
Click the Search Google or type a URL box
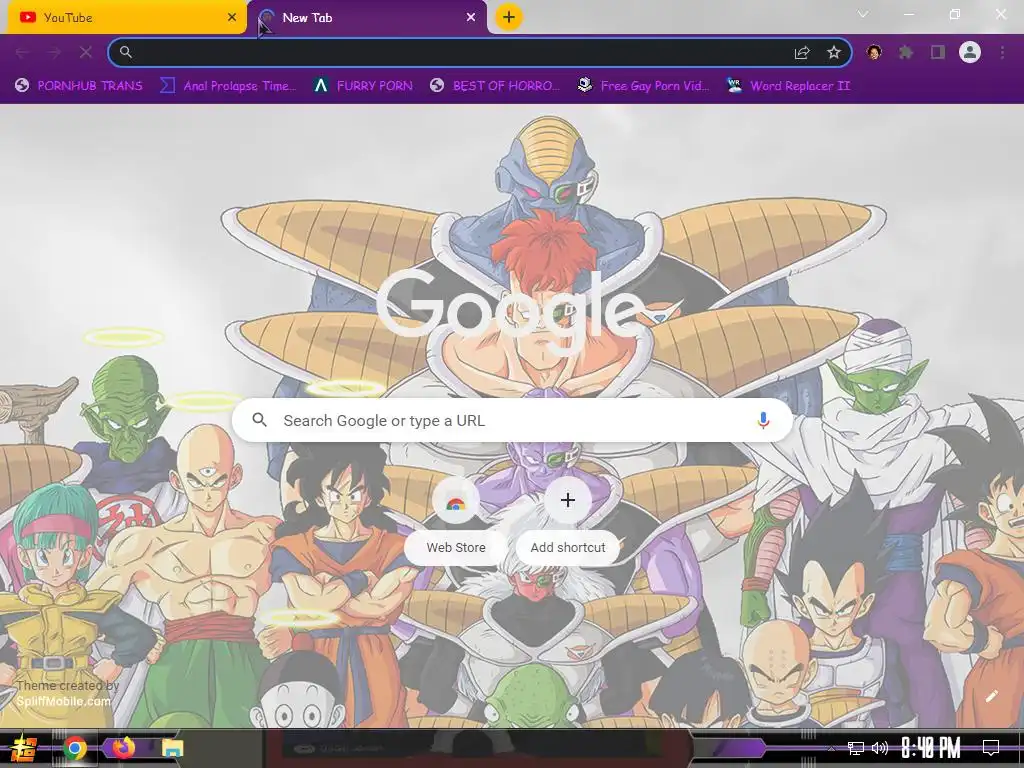click(513, 421)
